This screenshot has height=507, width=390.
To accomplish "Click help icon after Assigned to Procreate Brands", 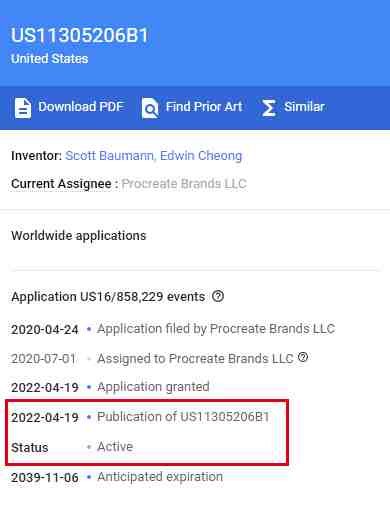I will pyautogui.click(x=303, y=357).
